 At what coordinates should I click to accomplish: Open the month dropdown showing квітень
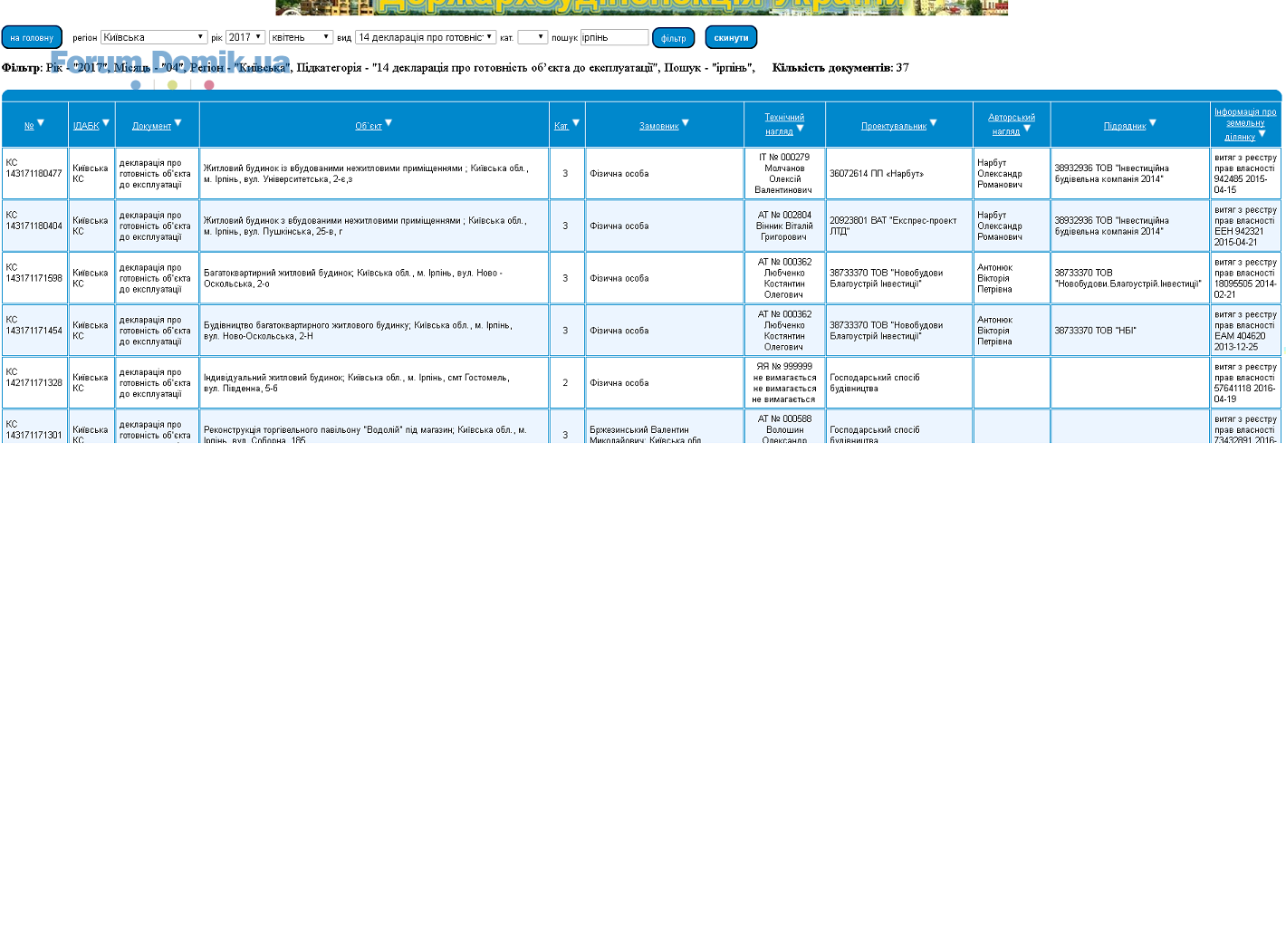click(302, 37)
